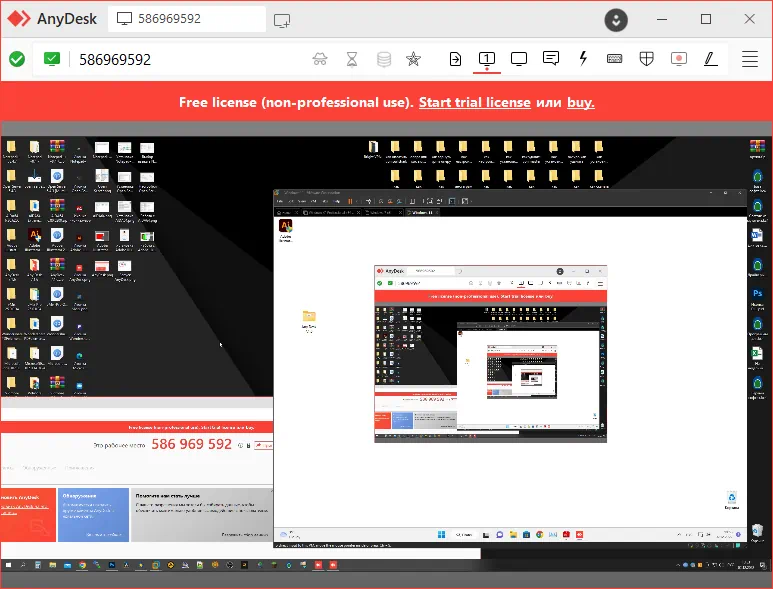
Task: Click the remote AnyDesk address 586 969 592
Action: pos(191,444)
